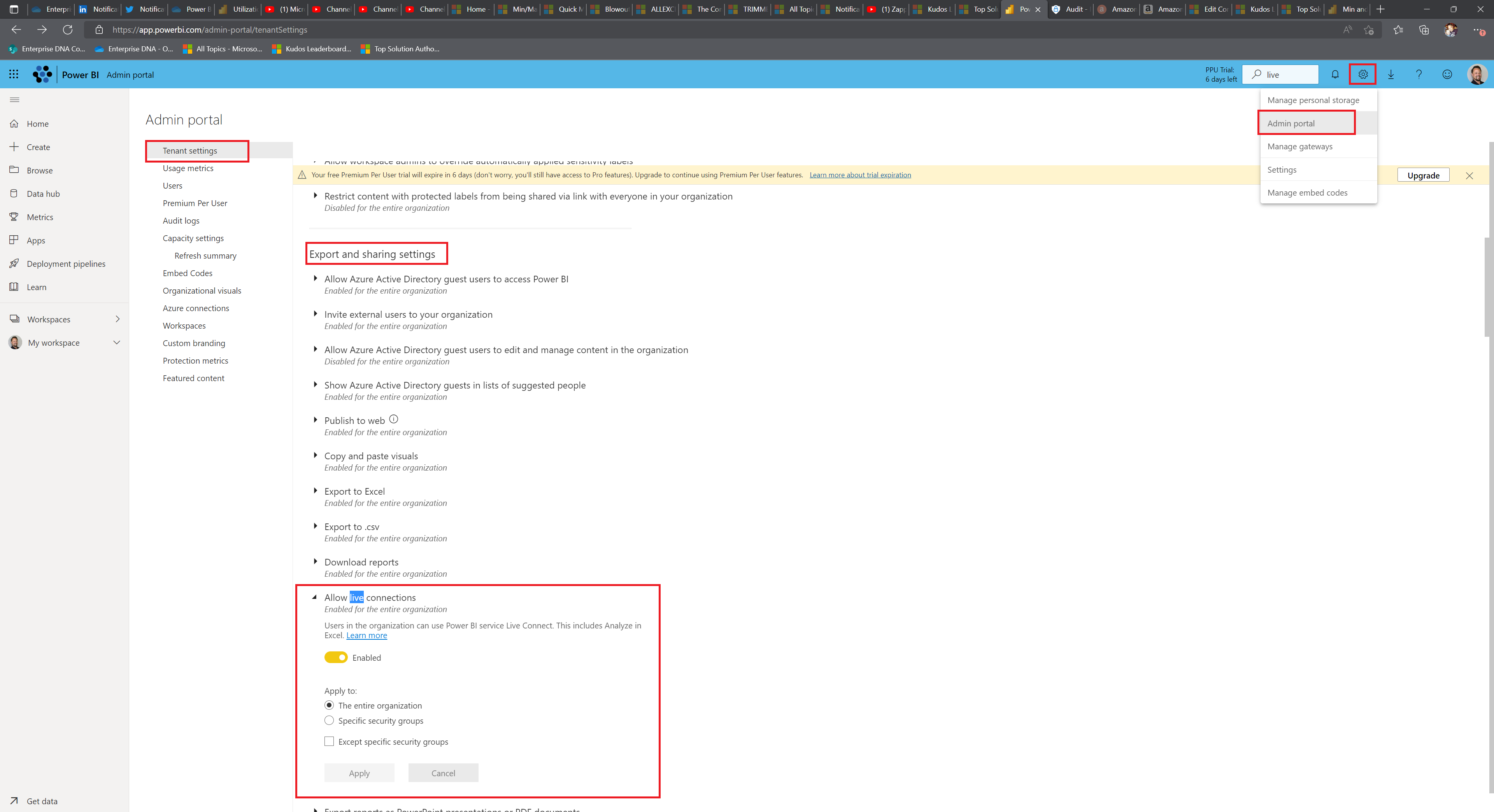Open Audit logs in admin menu

pos(181,221)
